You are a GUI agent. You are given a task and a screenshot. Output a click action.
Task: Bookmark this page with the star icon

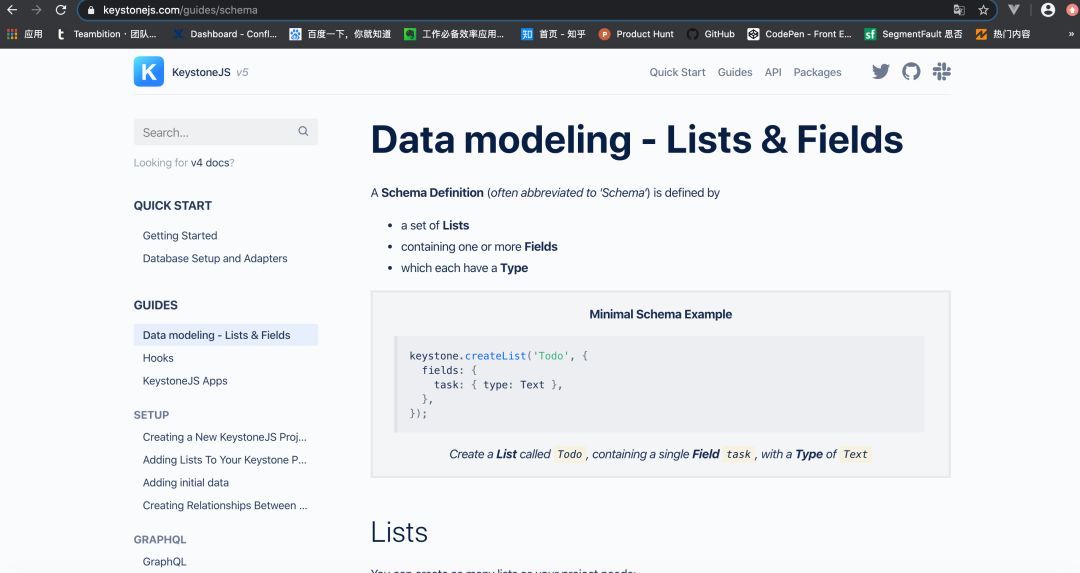click(x=983, y=10)
